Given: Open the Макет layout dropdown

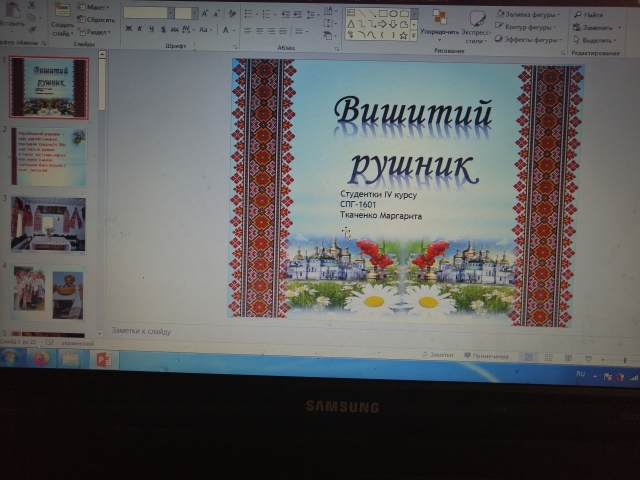Looking at the screenshot, I should pos(93,7).
